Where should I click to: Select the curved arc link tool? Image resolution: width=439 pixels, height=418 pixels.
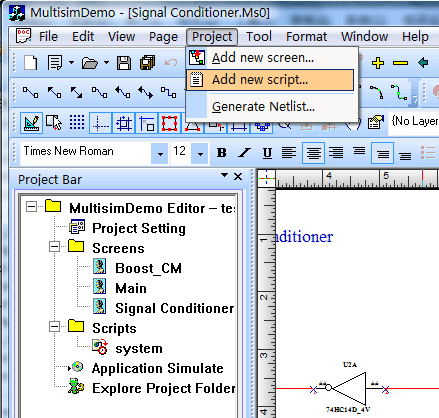377,92
